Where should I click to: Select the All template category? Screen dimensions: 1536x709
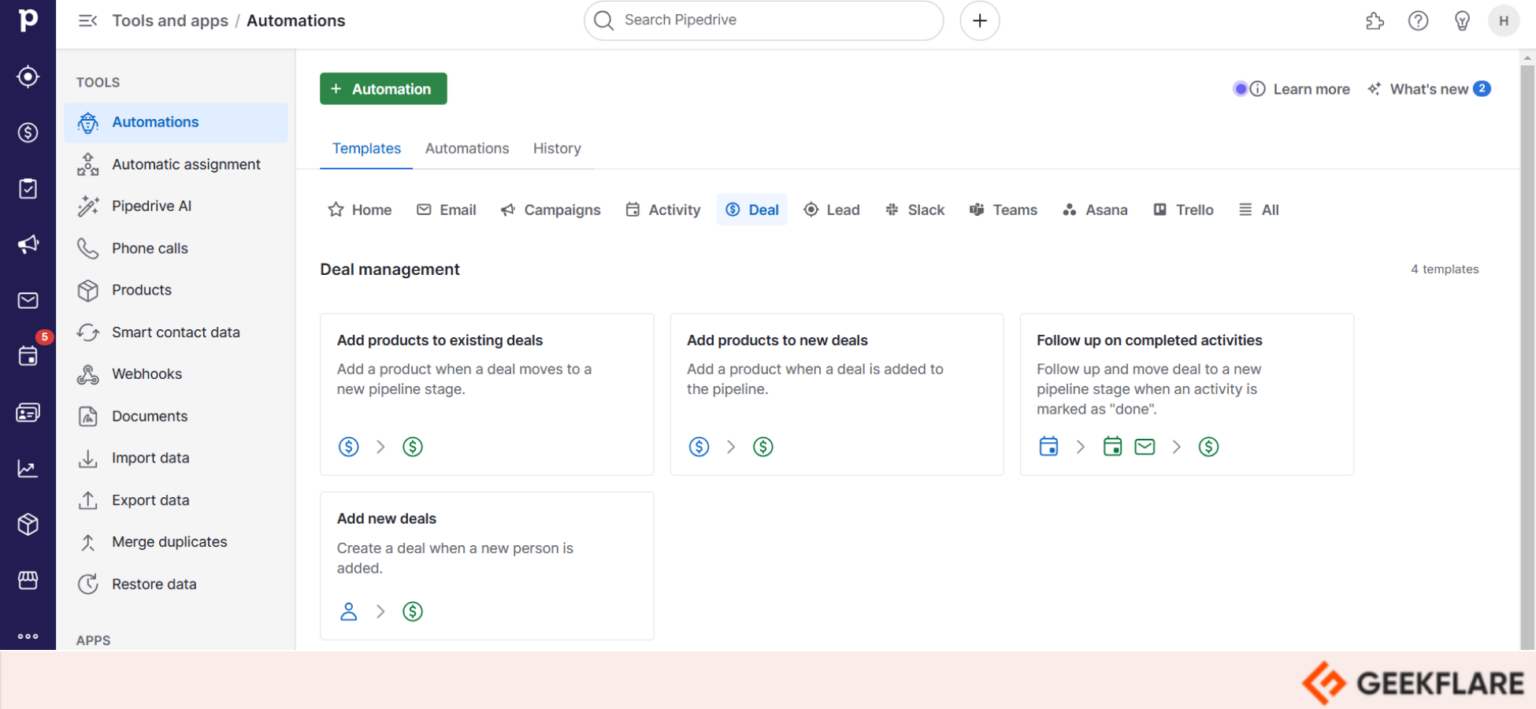(1259, 210)
